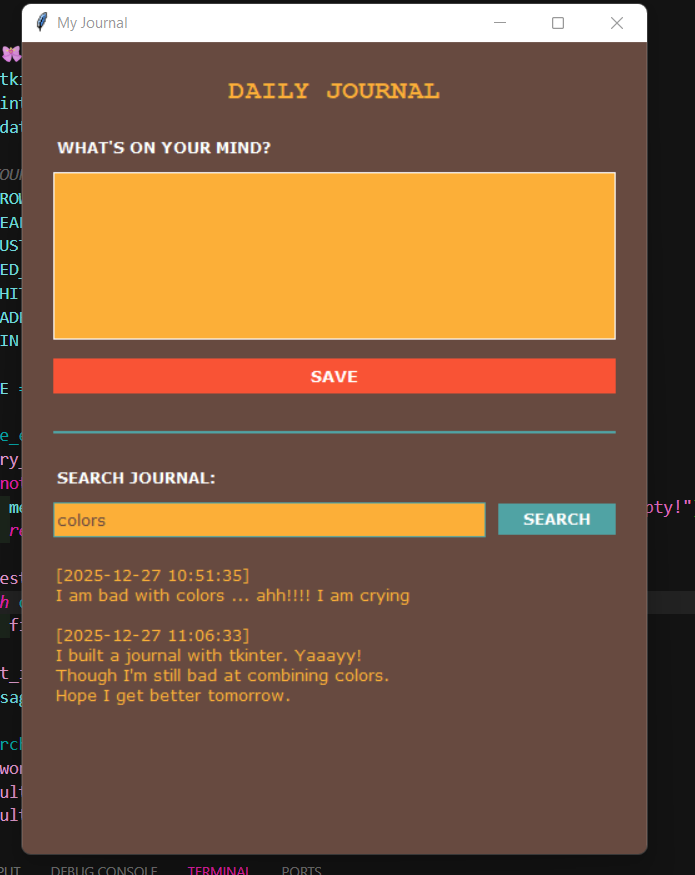Click the SEARCH button
Image resolution: width=695 pixels, height=875 pixels.
[x=557, y=519]
